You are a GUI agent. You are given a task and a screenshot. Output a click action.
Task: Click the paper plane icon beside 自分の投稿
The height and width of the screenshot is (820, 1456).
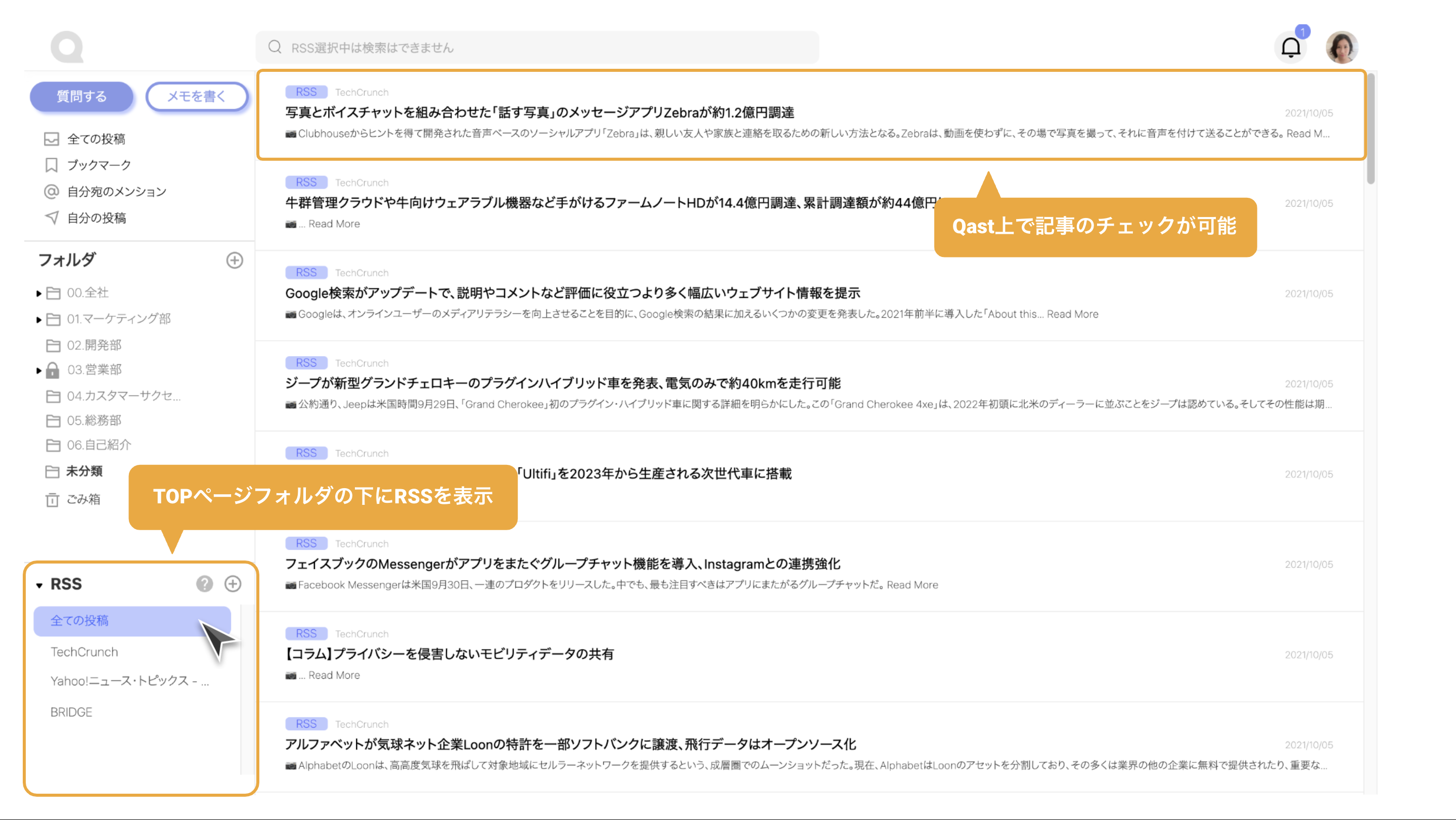[52, 218]
